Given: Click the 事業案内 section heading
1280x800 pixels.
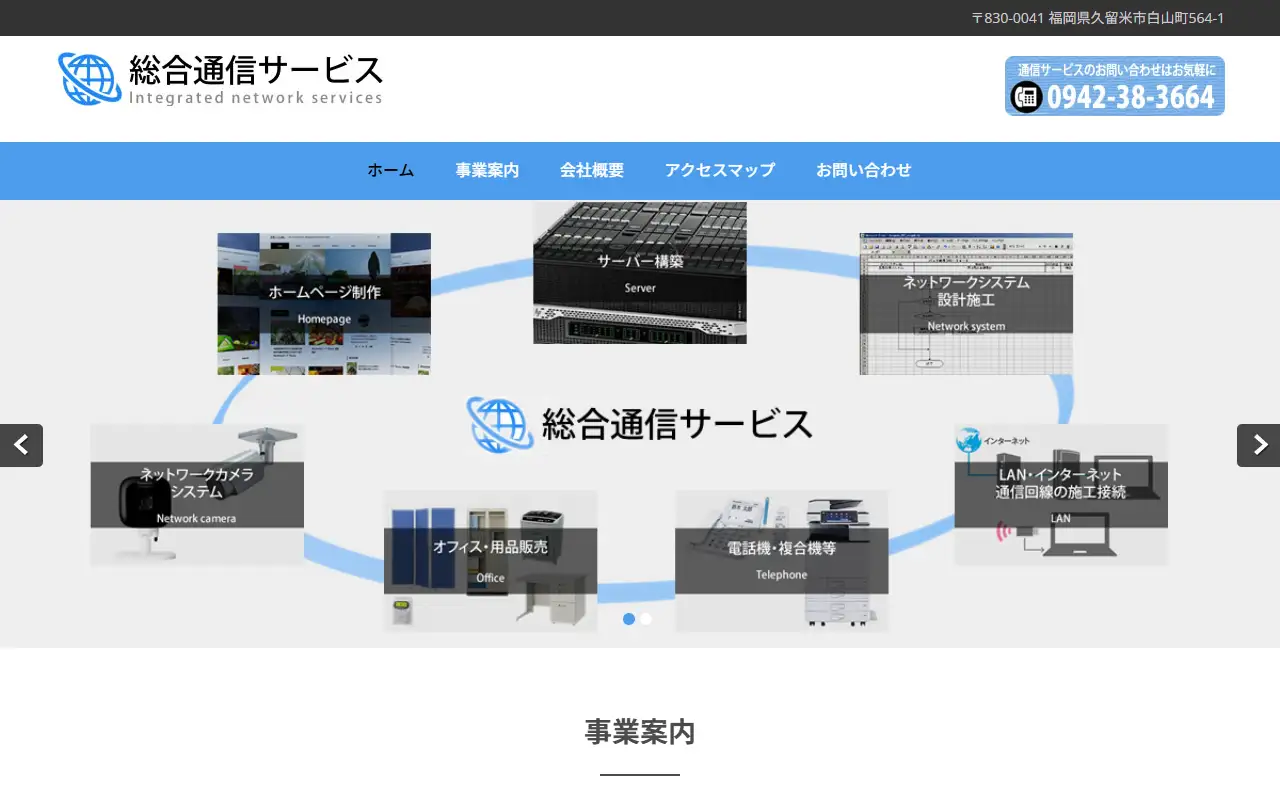Looking at the screenshot, I should tap(640, 732).
